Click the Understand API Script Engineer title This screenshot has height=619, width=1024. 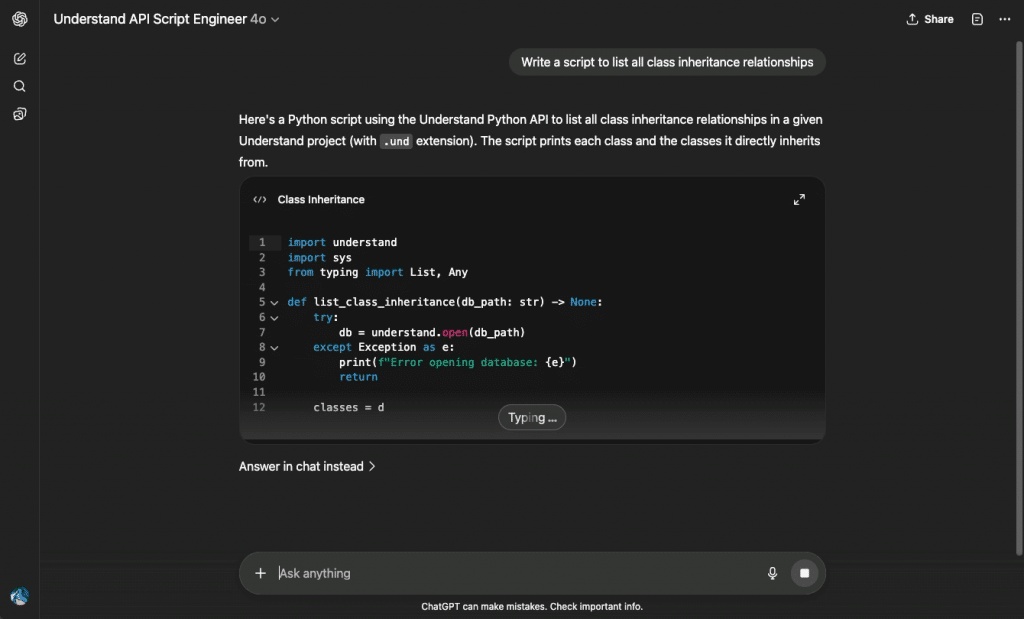click(x=150, y=20)
